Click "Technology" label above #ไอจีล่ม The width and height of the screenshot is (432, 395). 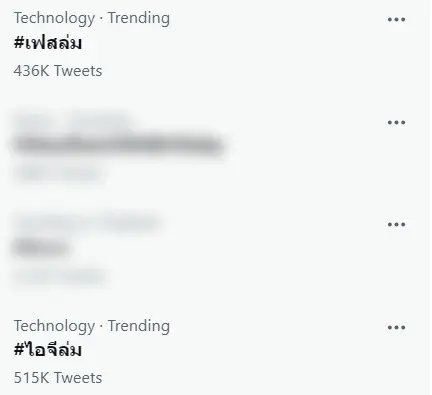[x=54, y=326]
